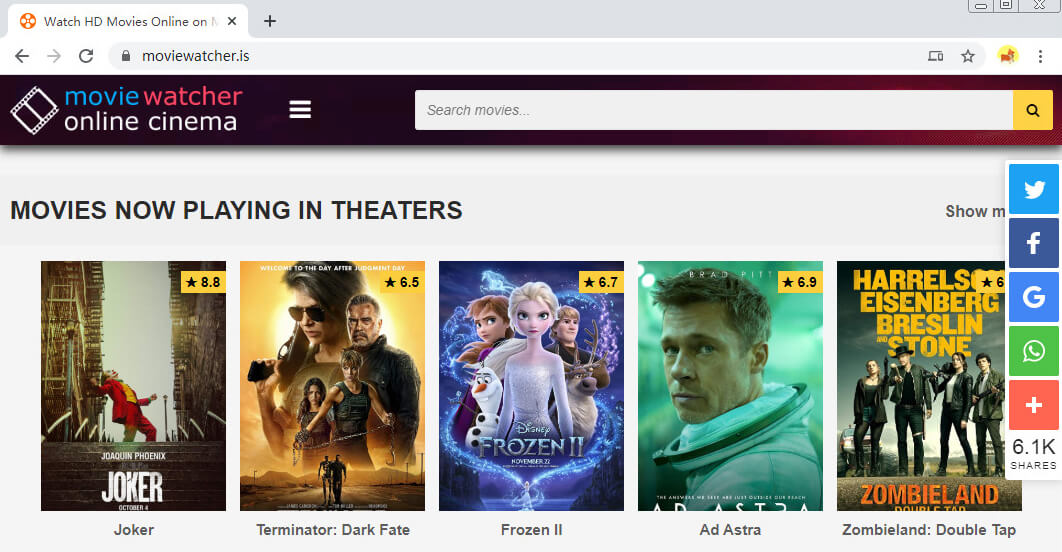Image resolution: width=1062 pixels, height=552 pixels.
Task: Click the padlock icon in address bar
Action: 125,56
